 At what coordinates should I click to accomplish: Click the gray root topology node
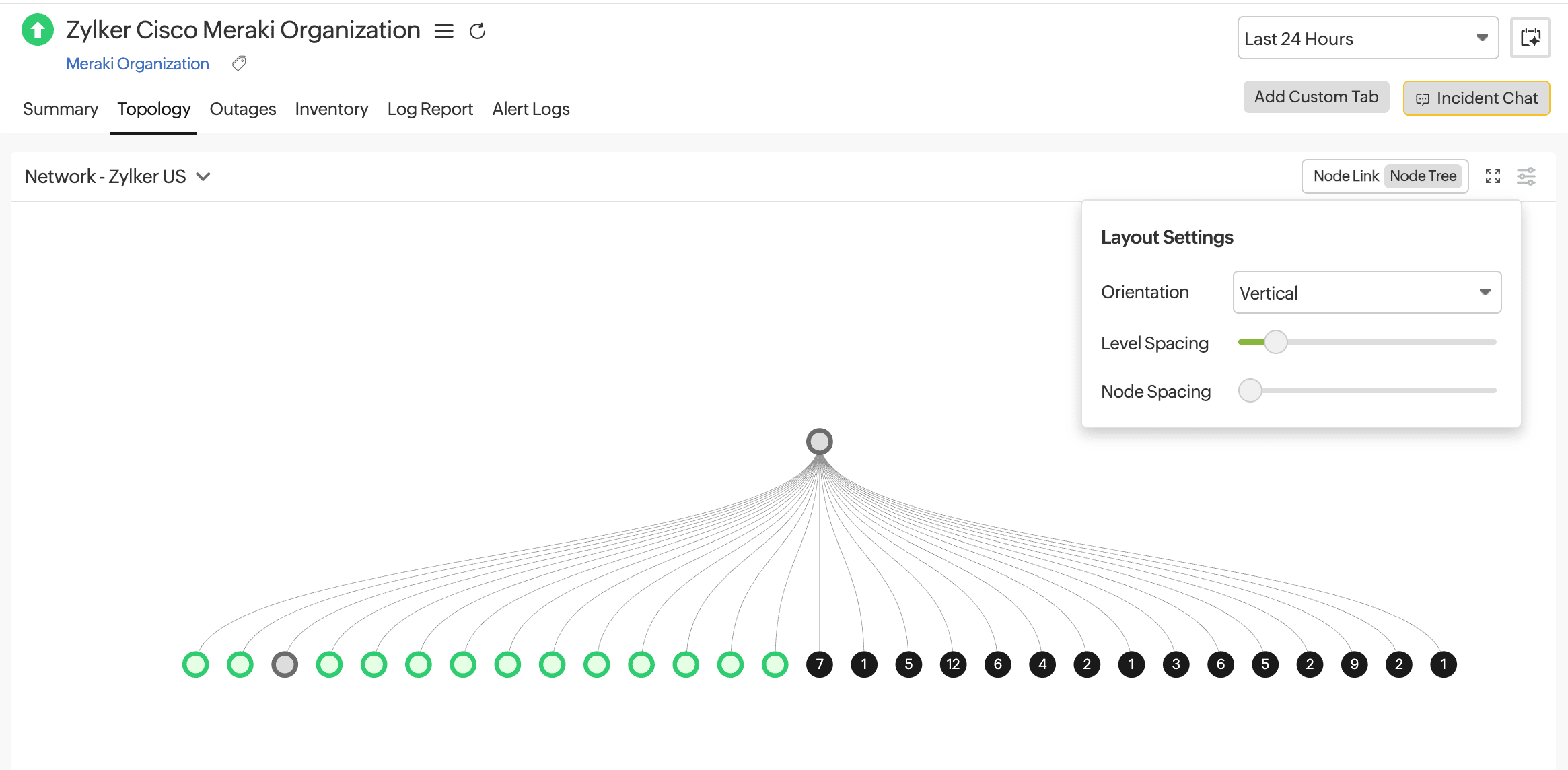819,442
